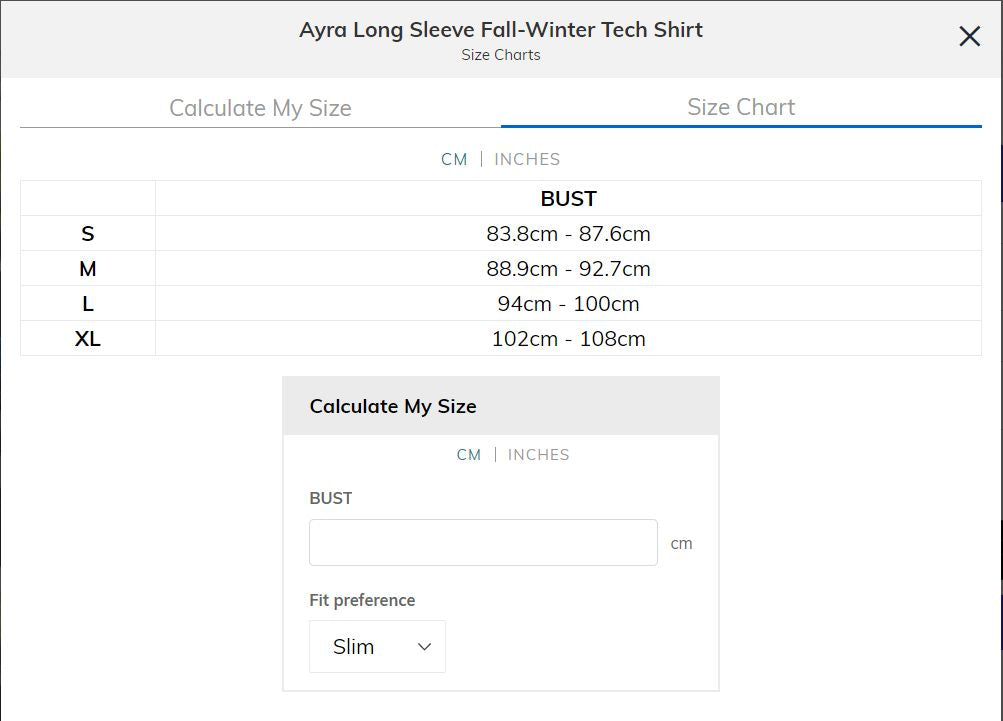Click the BUST measurement input field

483,542
